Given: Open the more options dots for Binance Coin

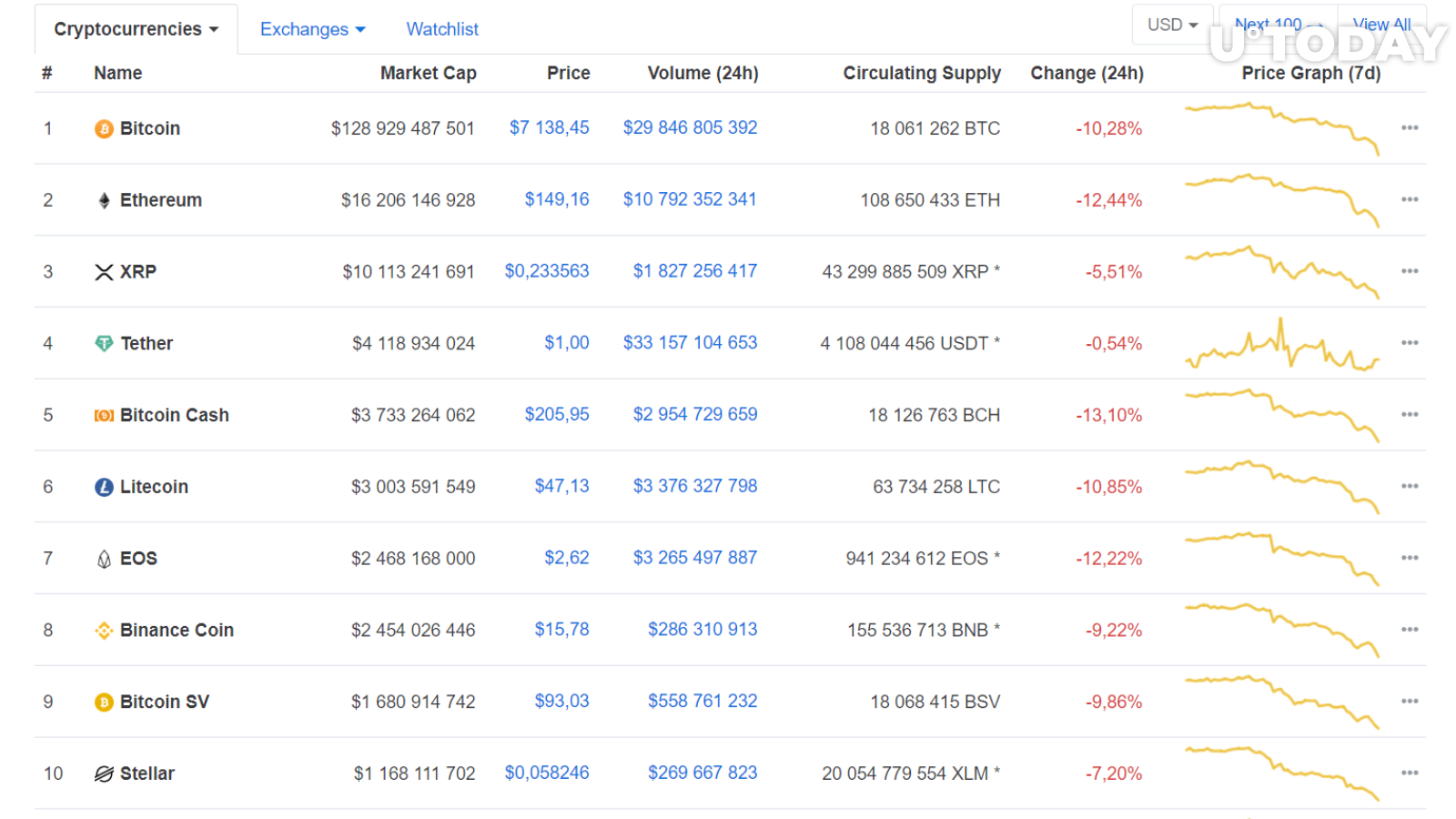Looking at the screenshot, I should tap(1410, 630).
